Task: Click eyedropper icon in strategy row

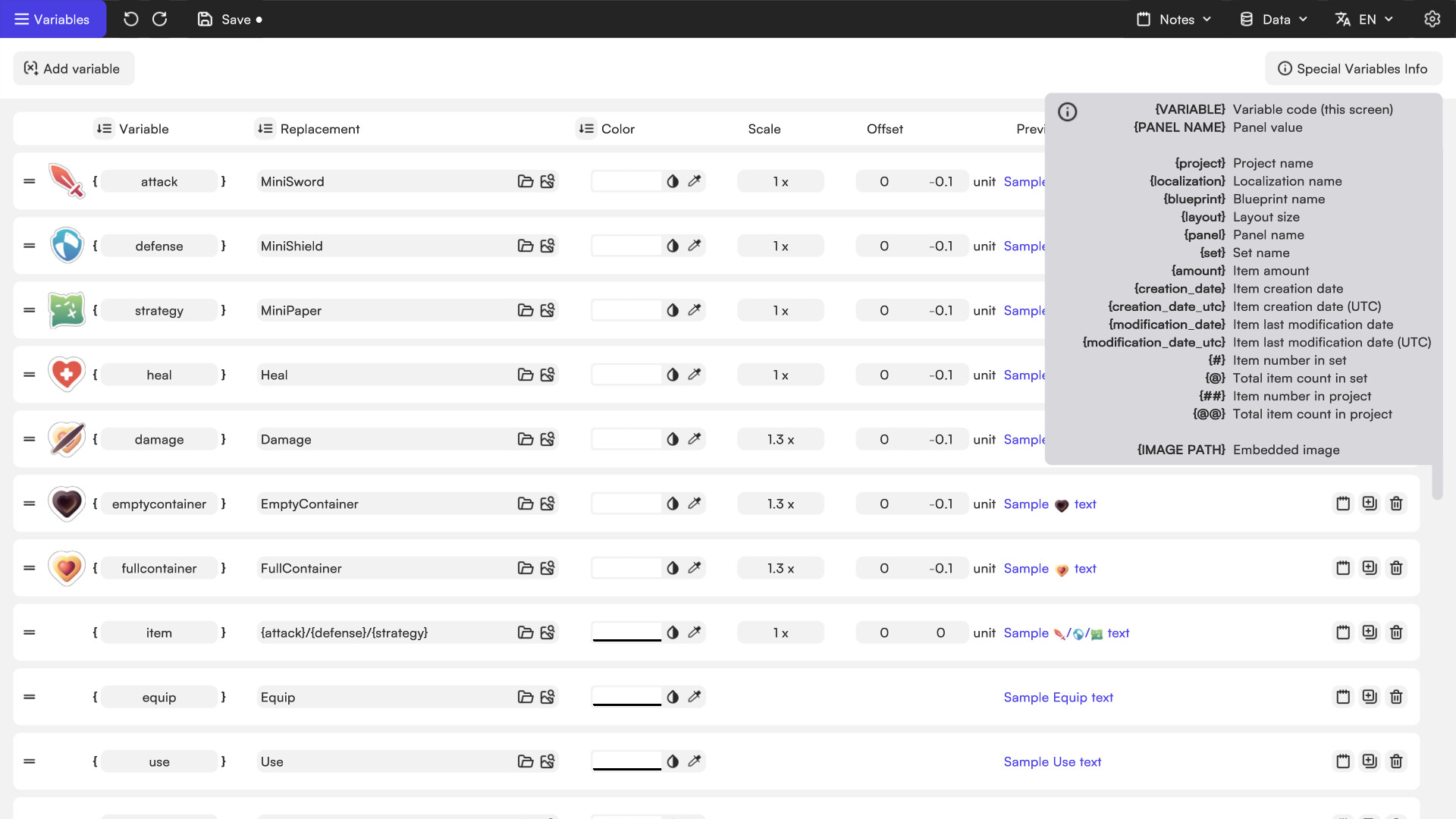Action: click(695, 310)
